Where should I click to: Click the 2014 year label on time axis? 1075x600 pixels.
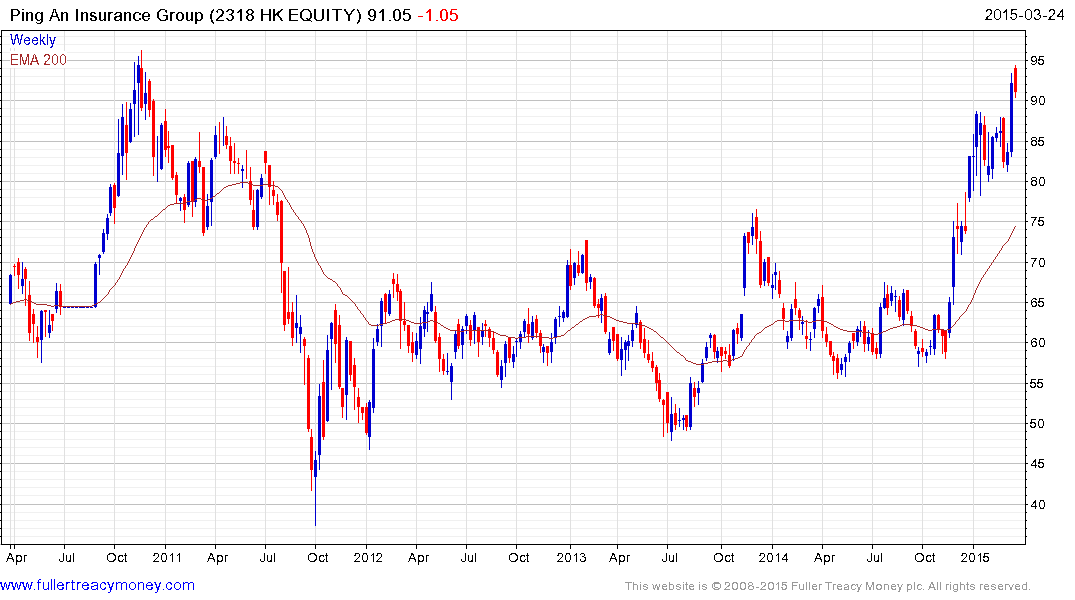coord(773,557)
